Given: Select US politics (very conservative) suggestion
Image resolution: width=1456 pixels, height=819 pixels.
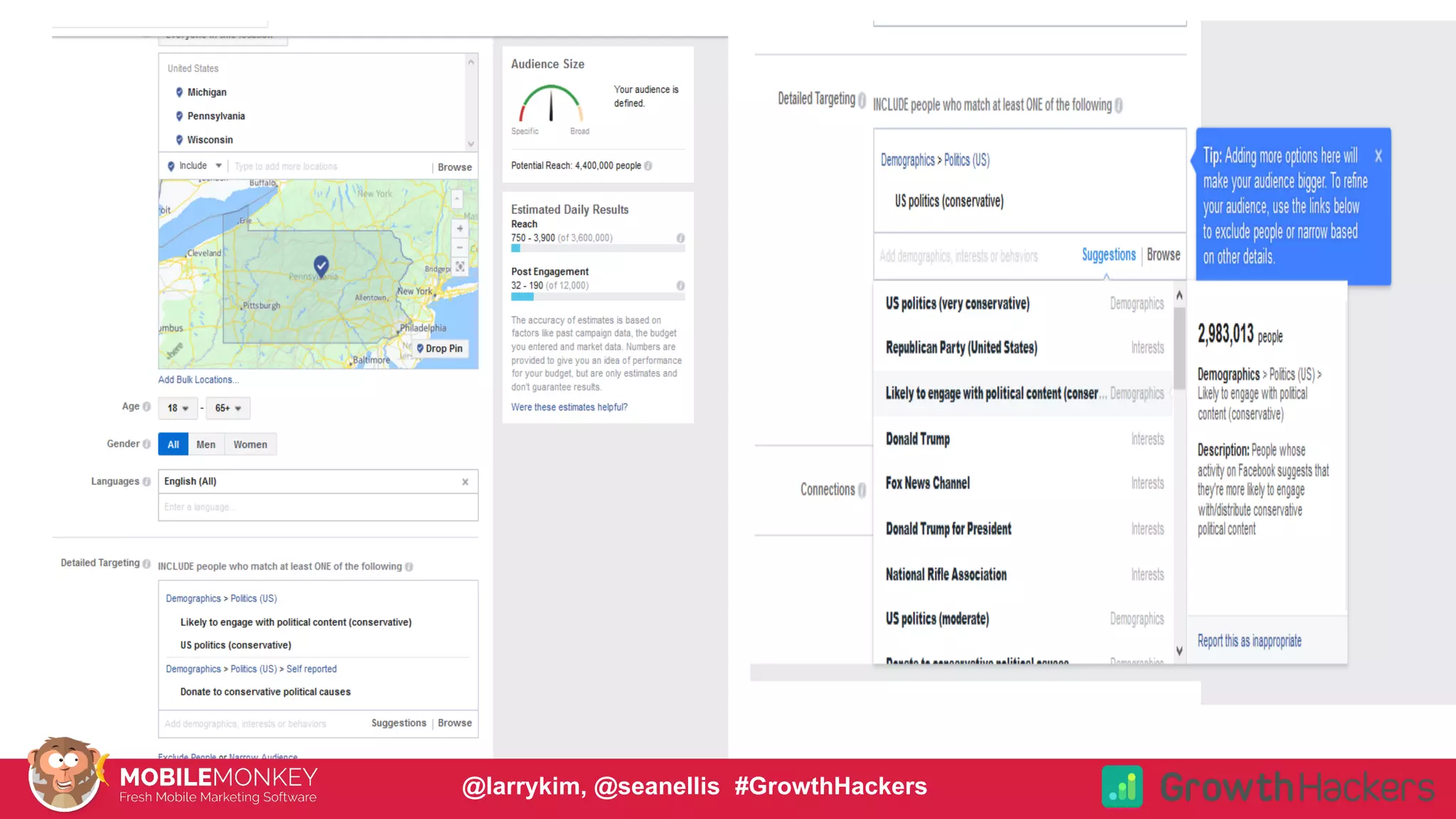Looking at the screenshot, I should tap(1024, 304).
